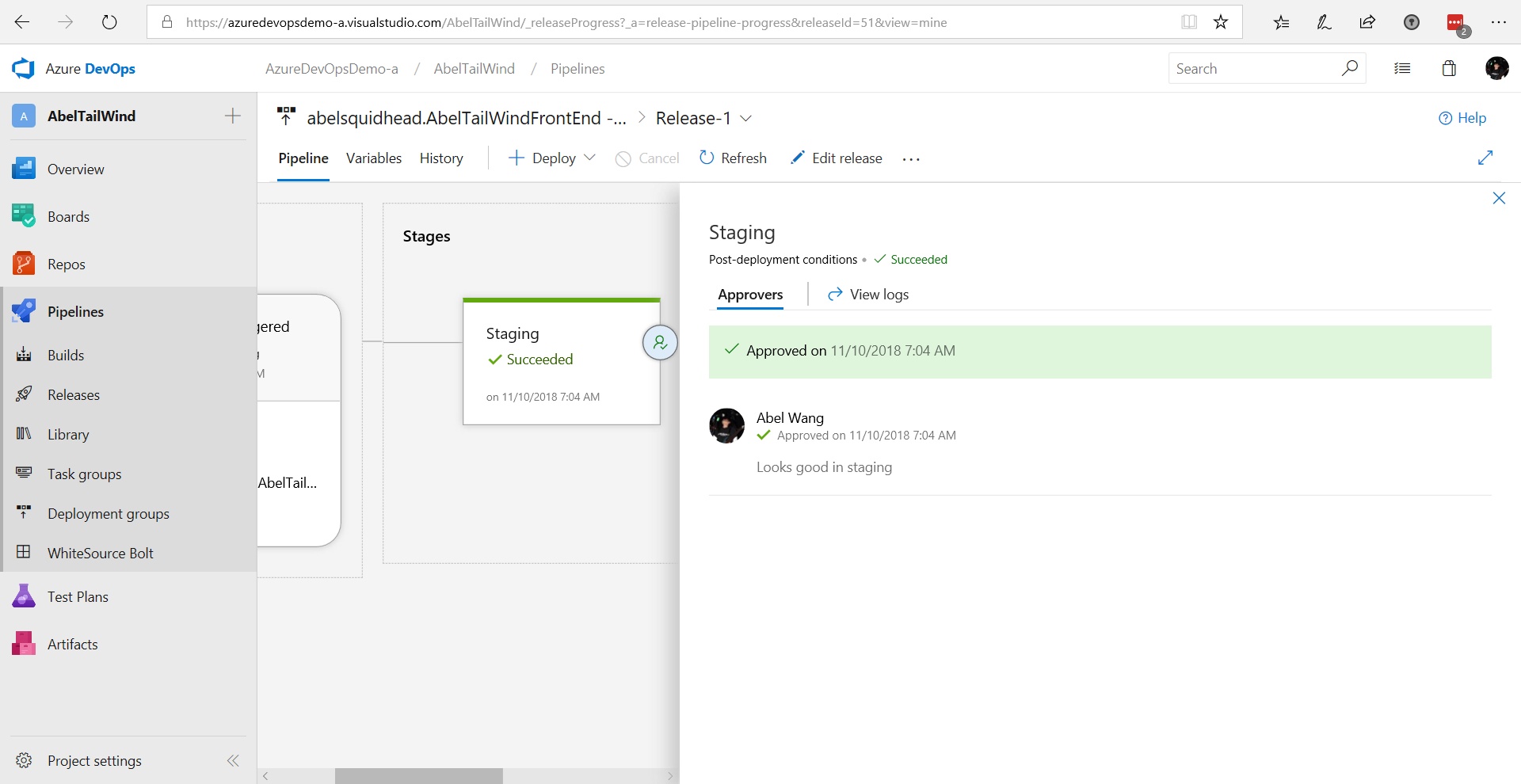Open the marketplace shopping bag icon
The height and width of the screenshot is (784, 1521).
coord(1449,69)
